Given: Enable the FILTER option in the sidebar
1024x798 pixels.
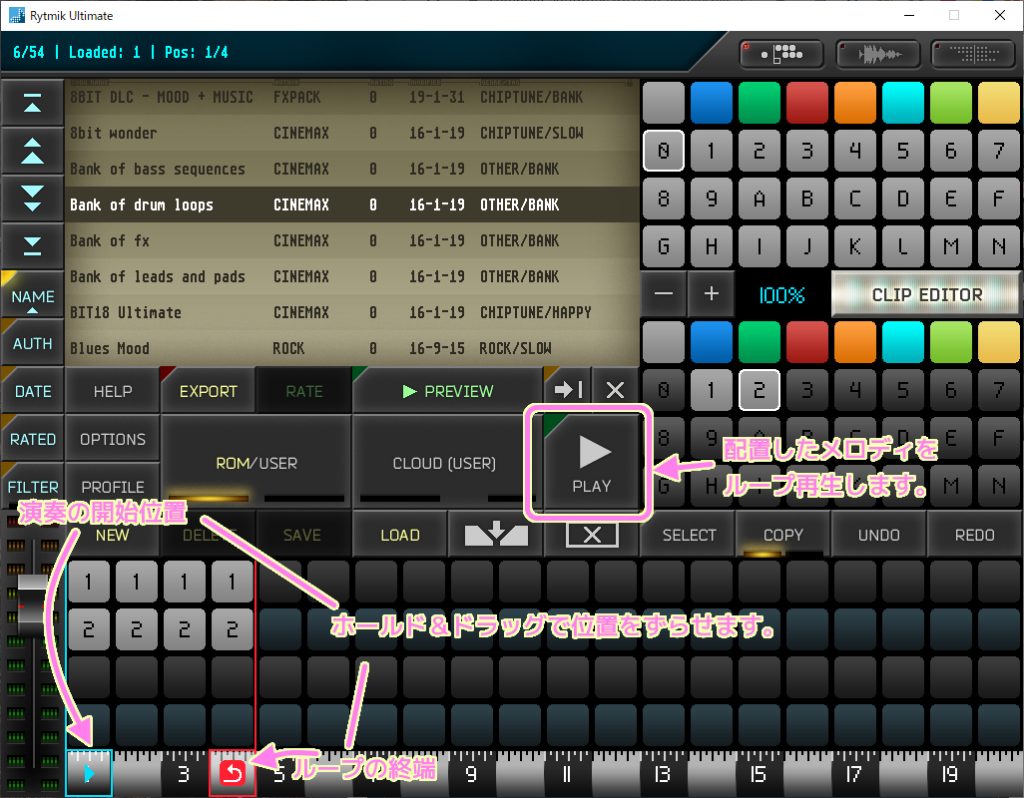Looking at the screenshot, I should click(31, 486).
